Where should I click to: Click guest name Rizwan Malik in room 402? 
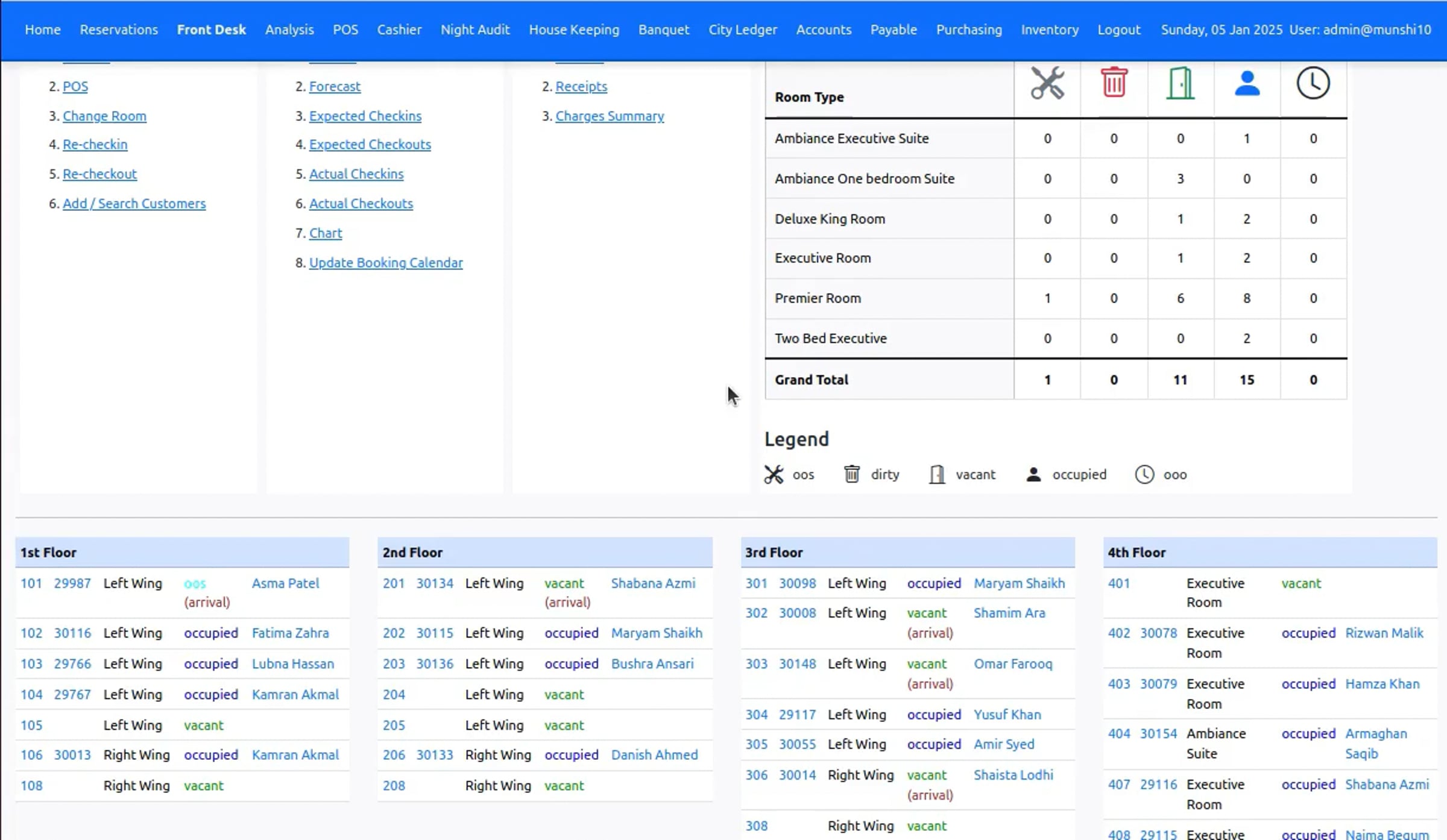coord(1384,633)
